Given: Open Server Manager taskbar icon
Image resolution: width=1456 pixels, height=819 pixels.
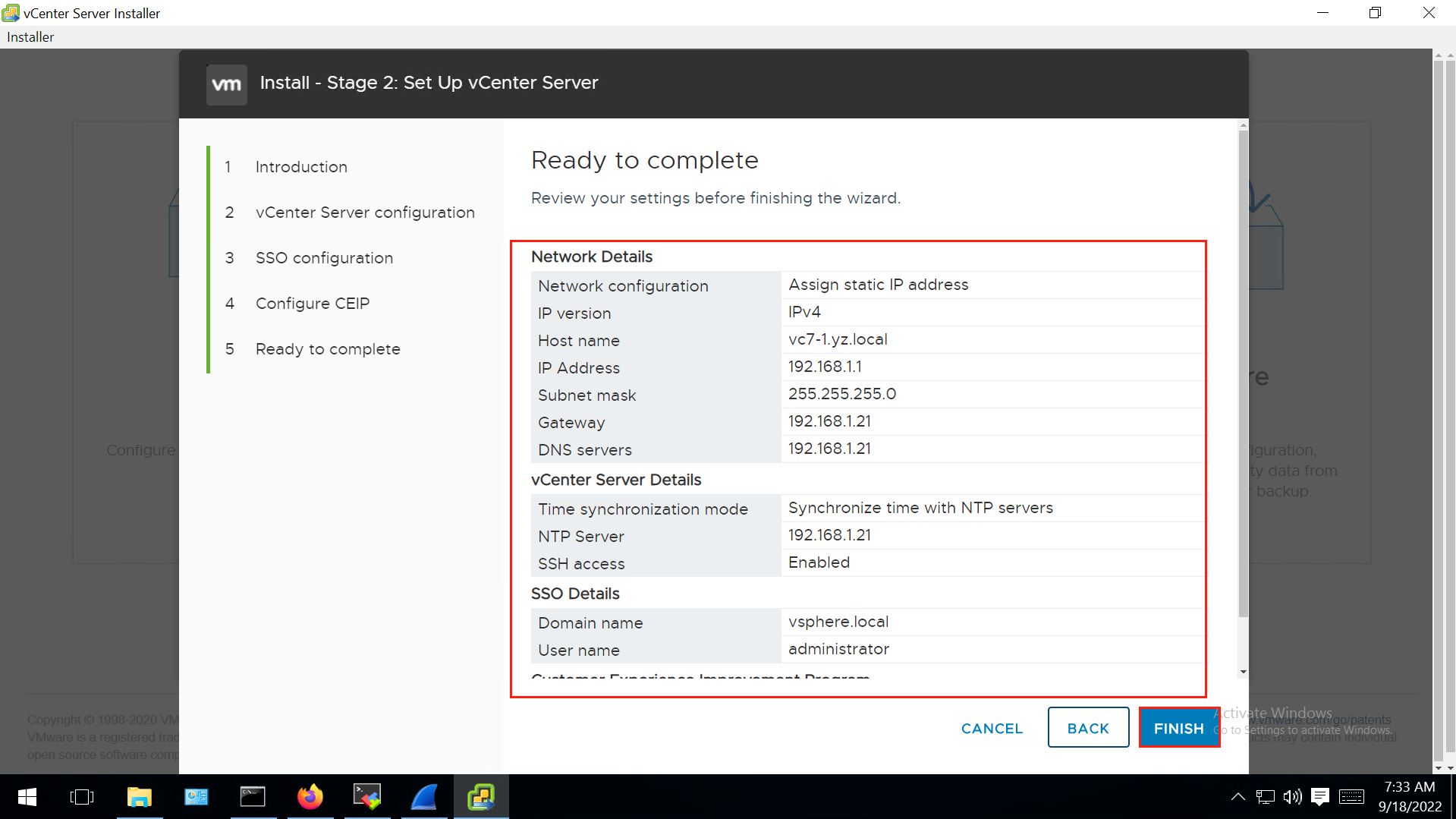Looking at the screenshot, I should pyautogui.click(x=197, y=797).
